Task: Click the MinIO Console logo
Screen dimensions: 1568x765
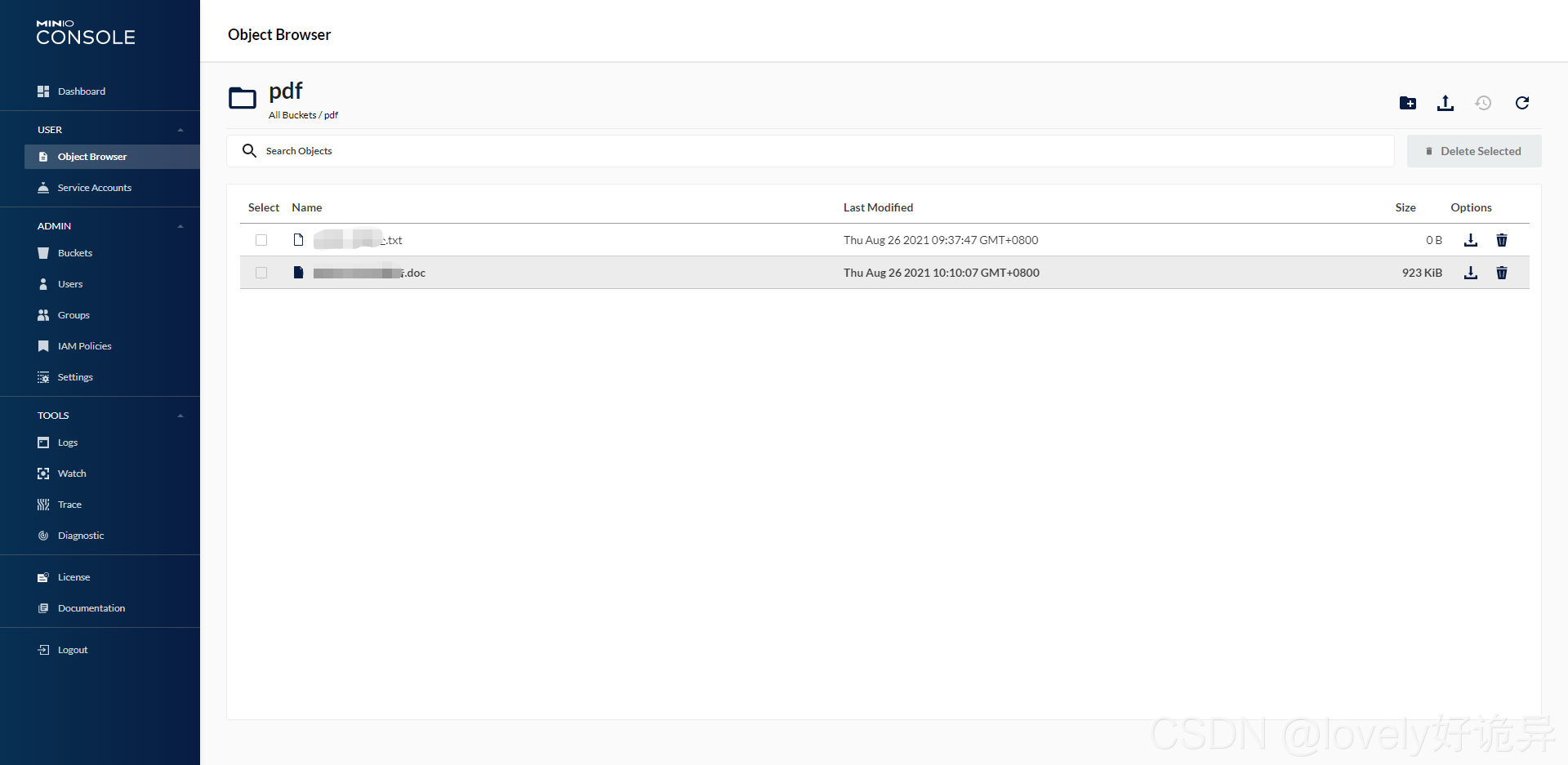Action: [86, 33]
